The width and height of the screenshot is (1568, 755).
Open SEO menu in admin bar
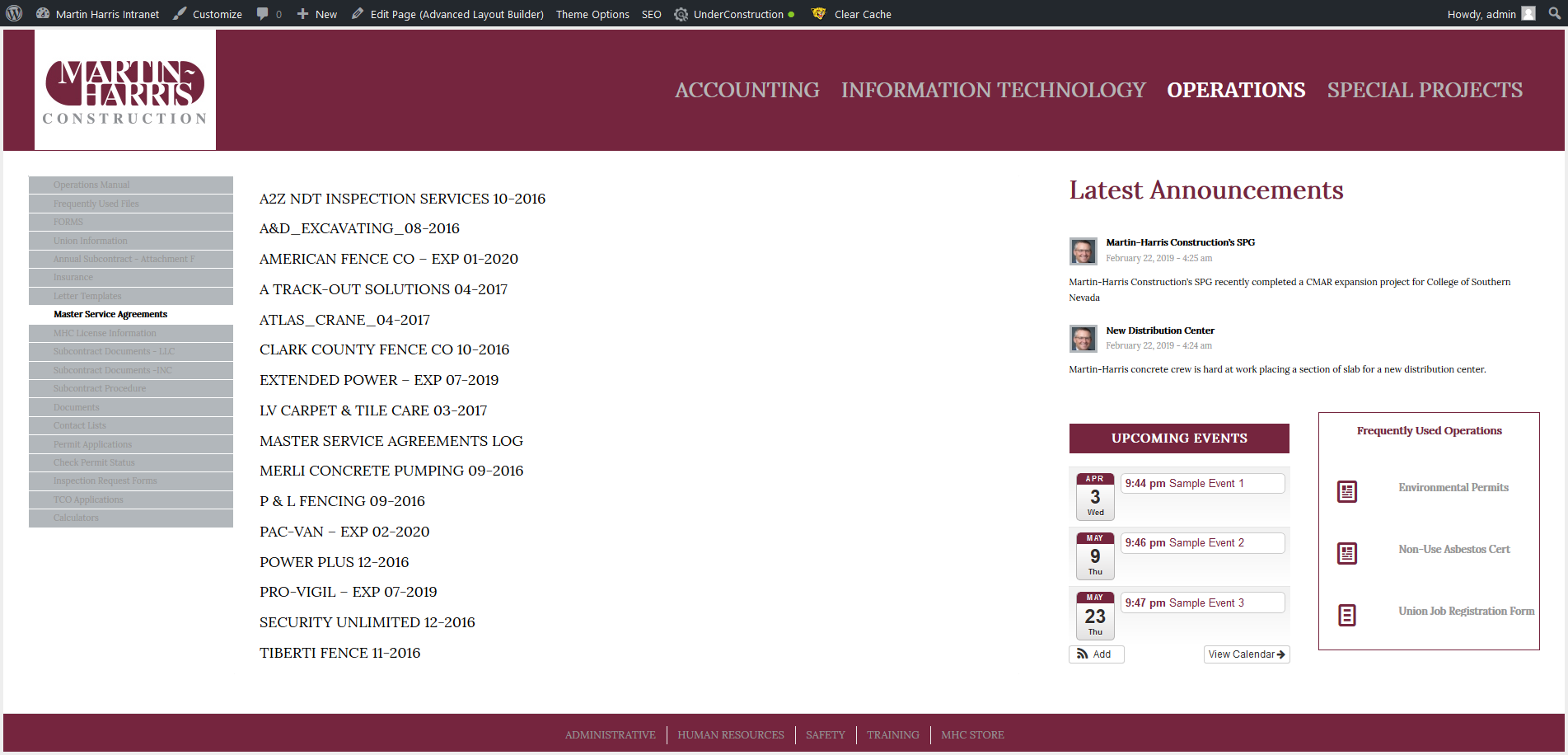652,14
